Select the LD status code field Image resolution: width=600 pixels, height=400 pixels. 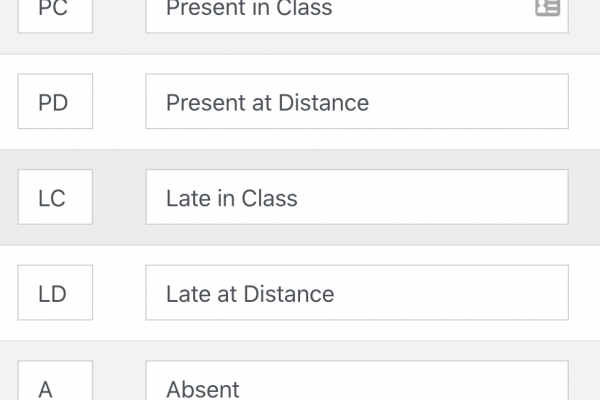tap(55, 292)
